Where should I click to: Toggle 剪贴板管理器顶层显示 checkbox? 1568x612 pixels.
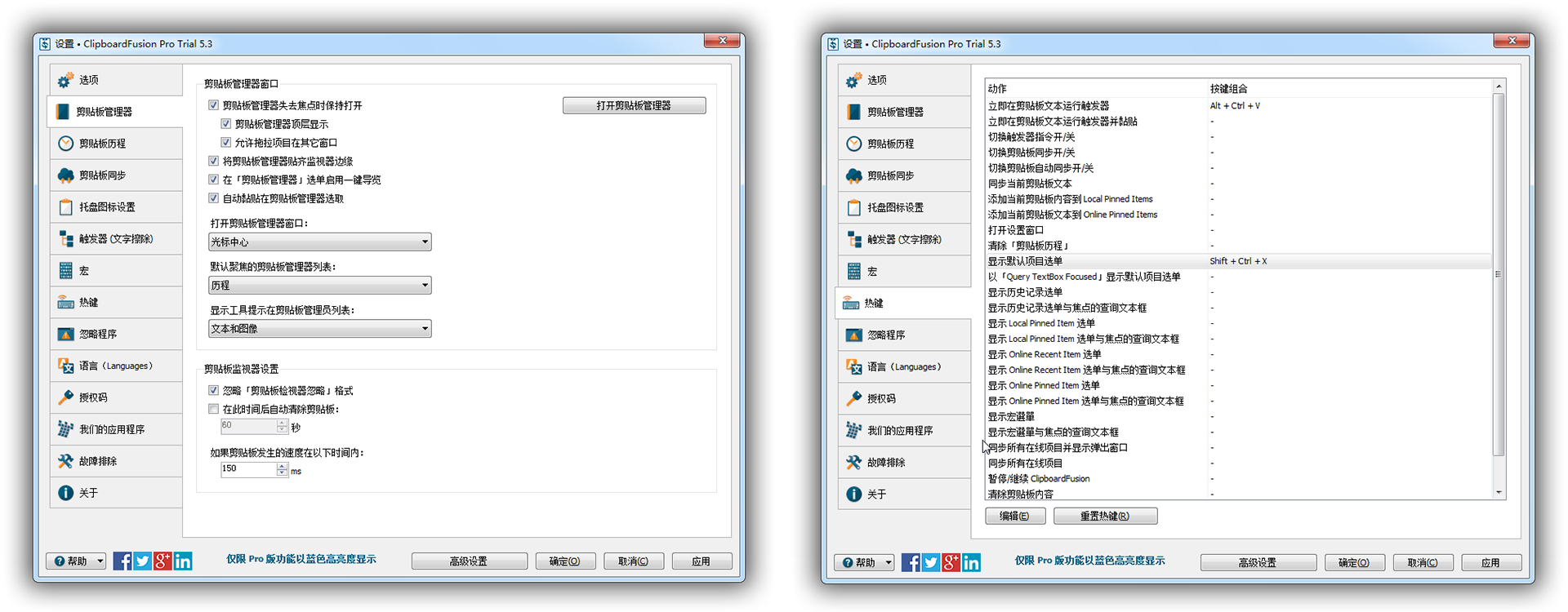point(226,124)
